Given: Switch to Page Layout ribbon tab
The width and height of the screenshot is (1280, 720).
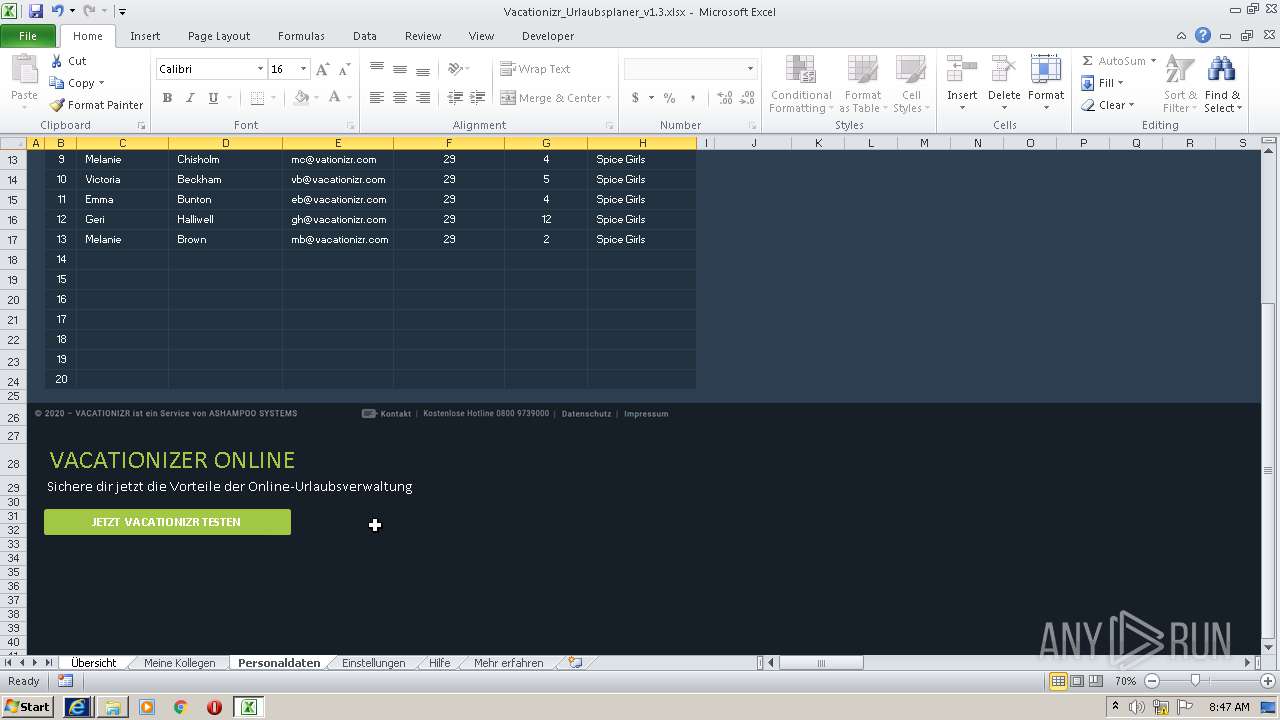Looking at the screenshot, I should click(x=219, y=36).
